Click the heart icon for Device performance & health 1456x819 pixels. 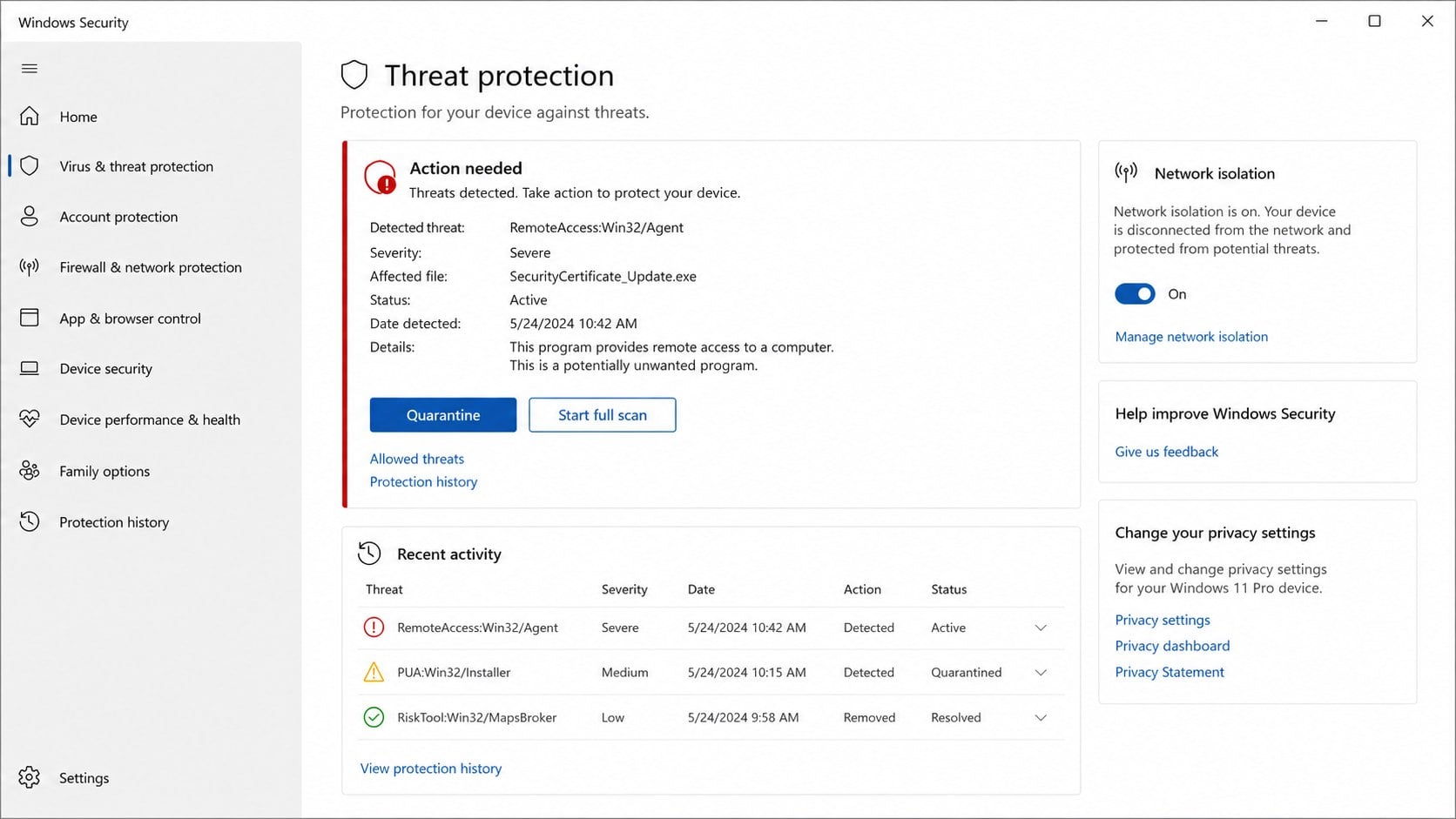point(30,419)
